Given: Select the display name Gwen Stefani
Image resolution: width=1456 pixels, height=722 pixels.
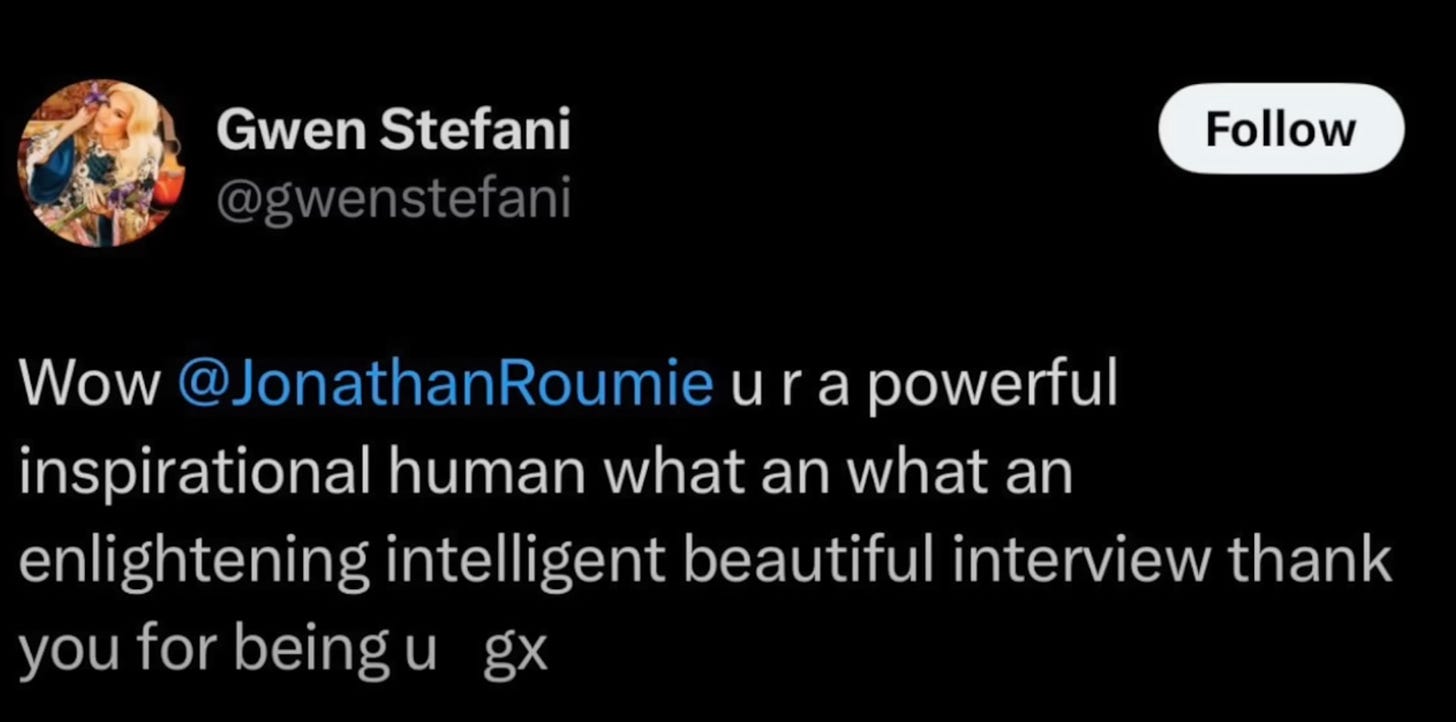Looking at the screenshot, I should coord(396,128).
